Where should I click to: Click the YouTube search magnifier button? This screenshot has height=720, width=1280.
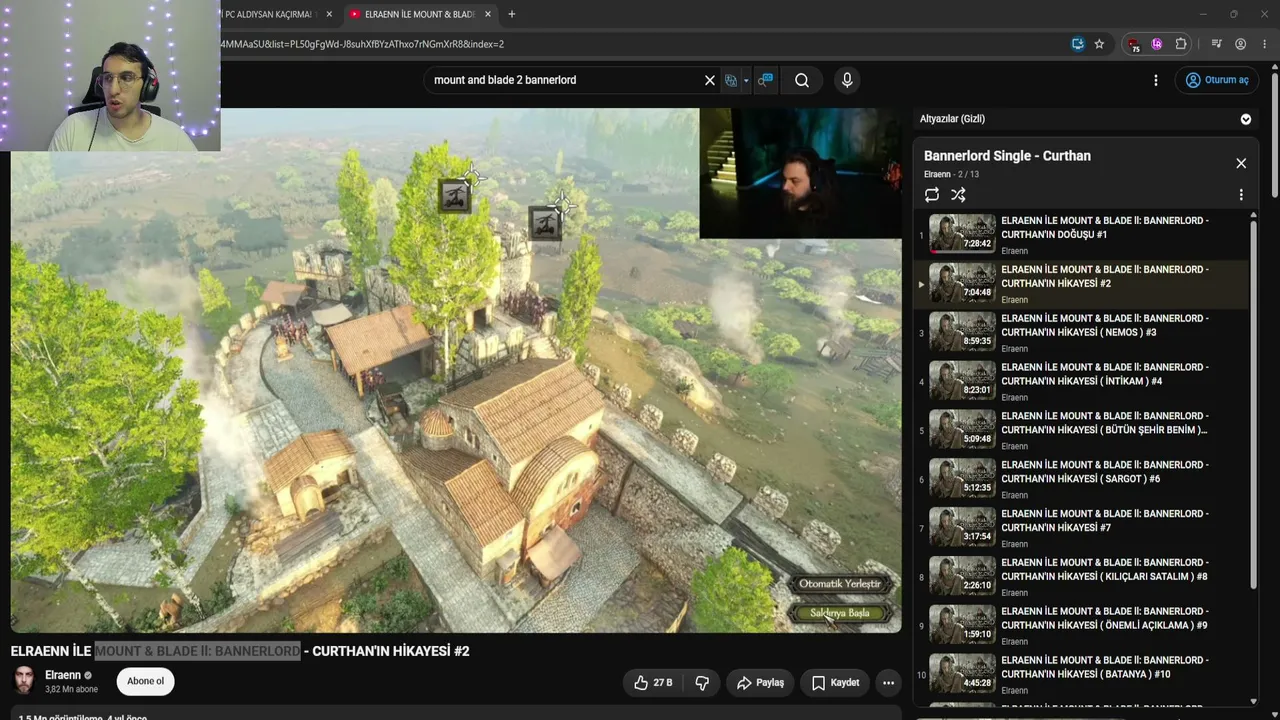pyautogui.click(x=802, y=80)
